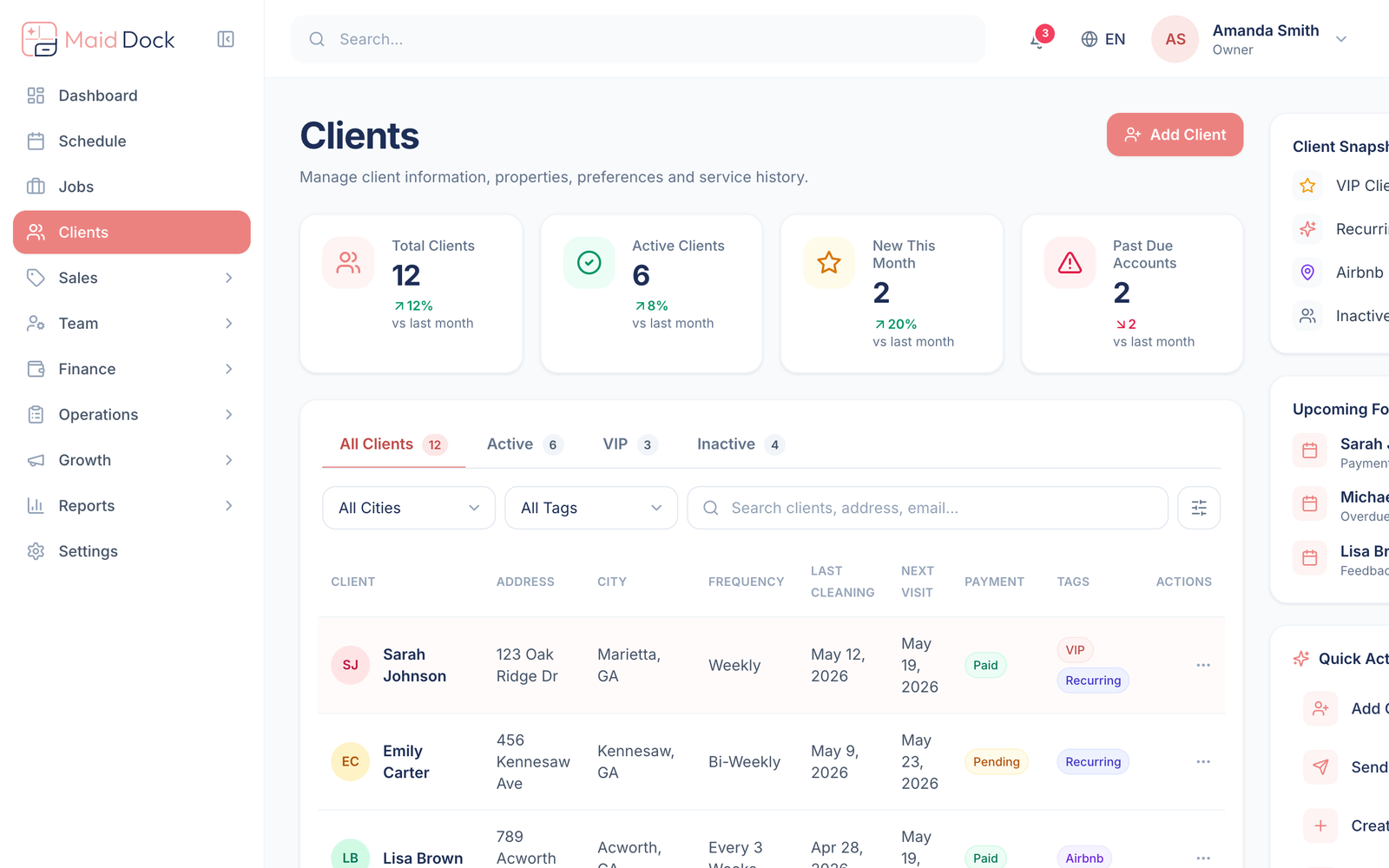This screenshot has width=1389, height=868.
Task: Click the EC avatar for Emily Carter
Action: pyautogui.click(x=351, y=761)
